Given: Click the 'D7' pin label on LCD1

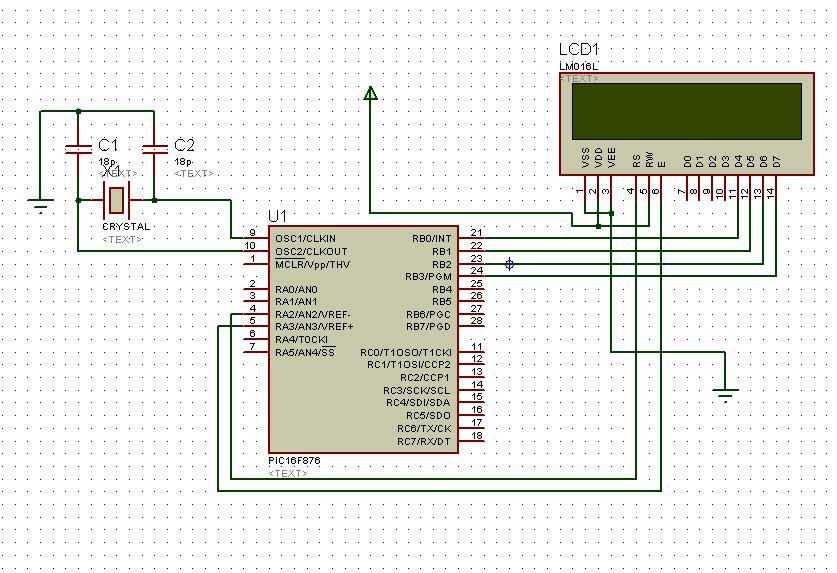Looking at the screenshot, I should [x=777, y=161].
